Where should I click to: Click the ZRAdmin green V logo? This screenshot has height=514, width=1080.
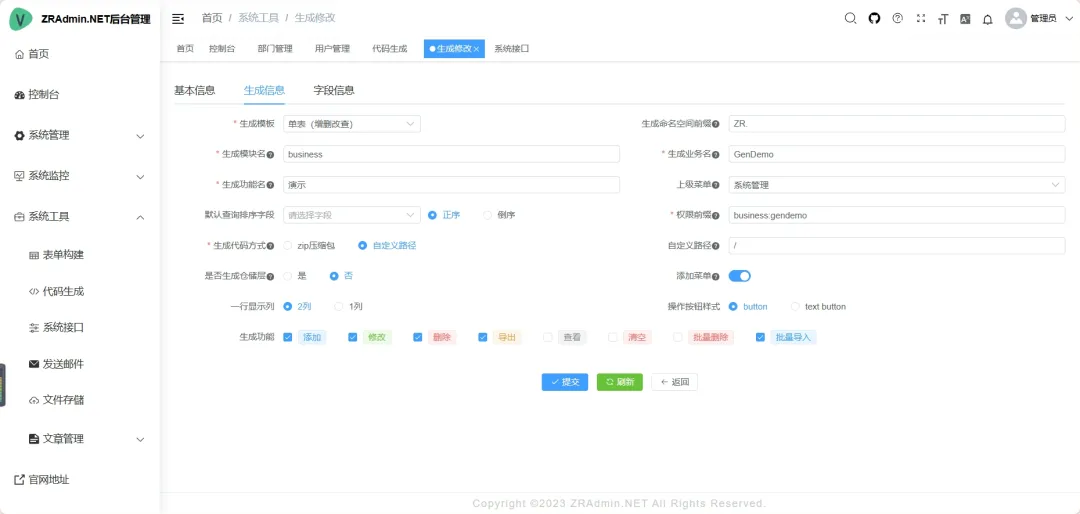point(21,19)
